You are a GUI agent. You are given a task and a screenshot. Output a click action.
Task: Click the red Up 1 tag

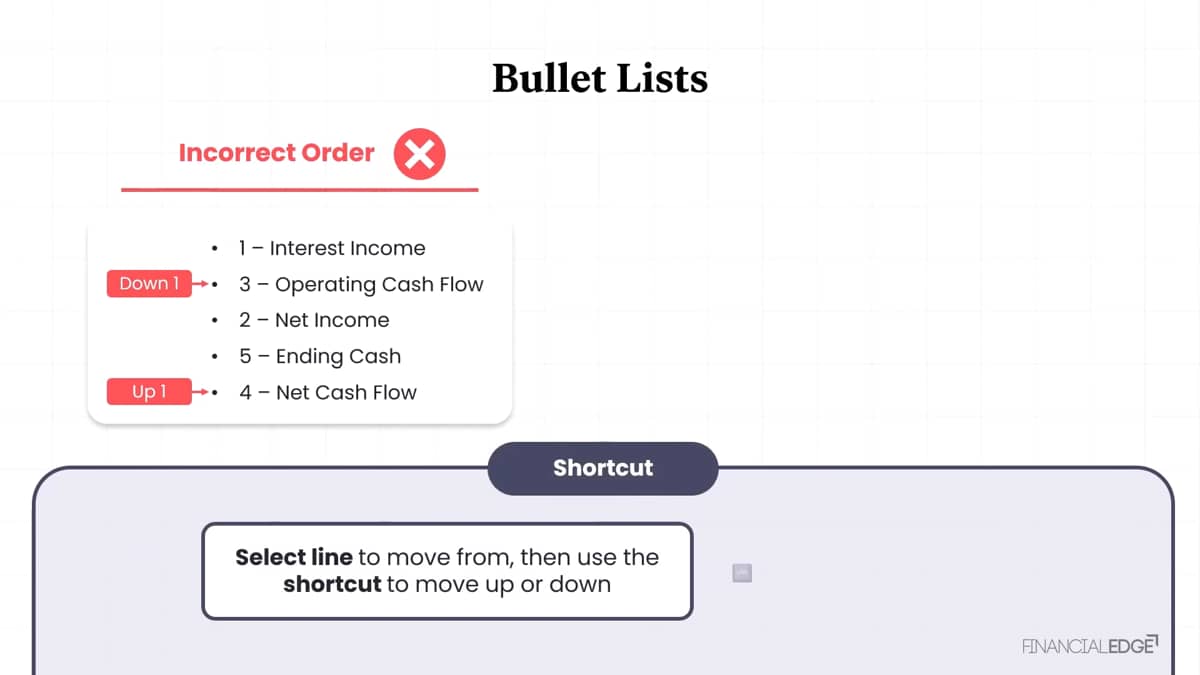(x=149, y=392)
